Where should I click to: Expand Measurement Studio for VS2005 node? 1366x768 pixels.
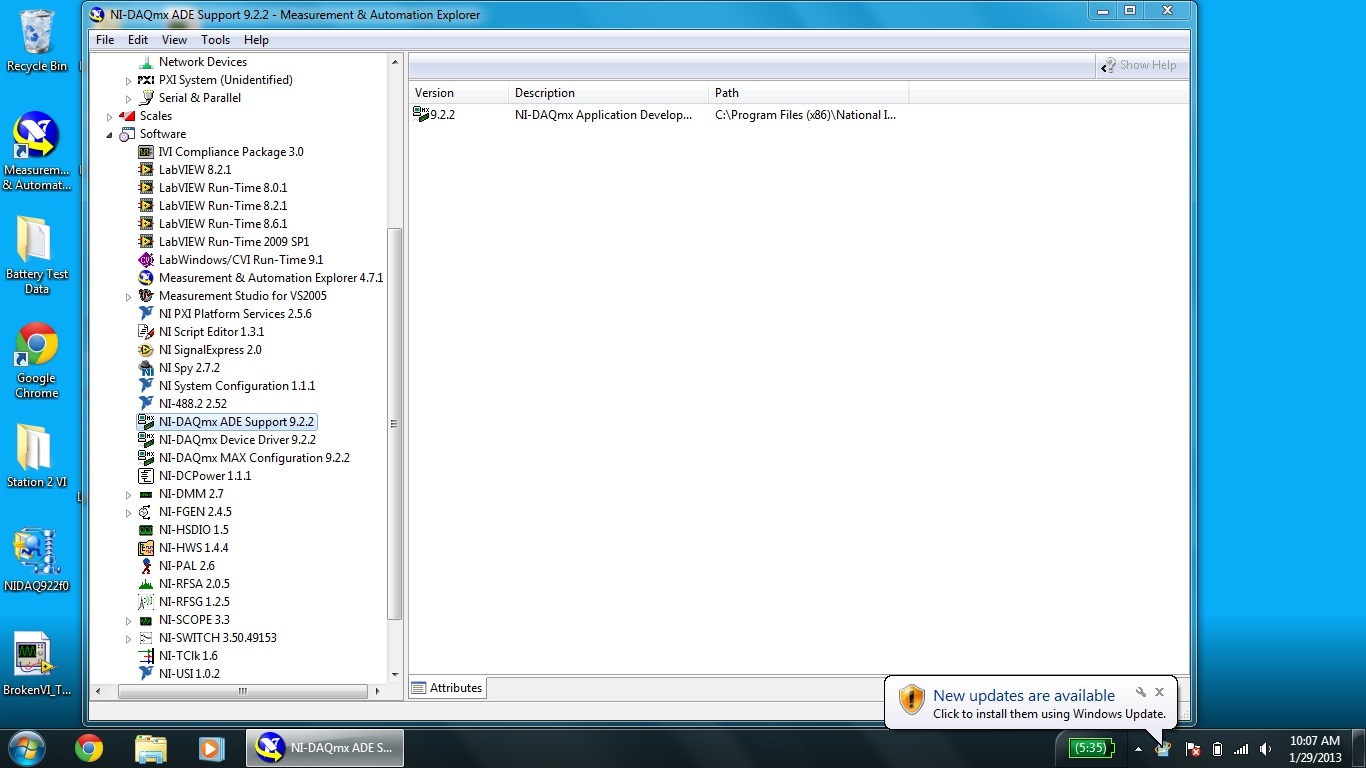point(128,296)
